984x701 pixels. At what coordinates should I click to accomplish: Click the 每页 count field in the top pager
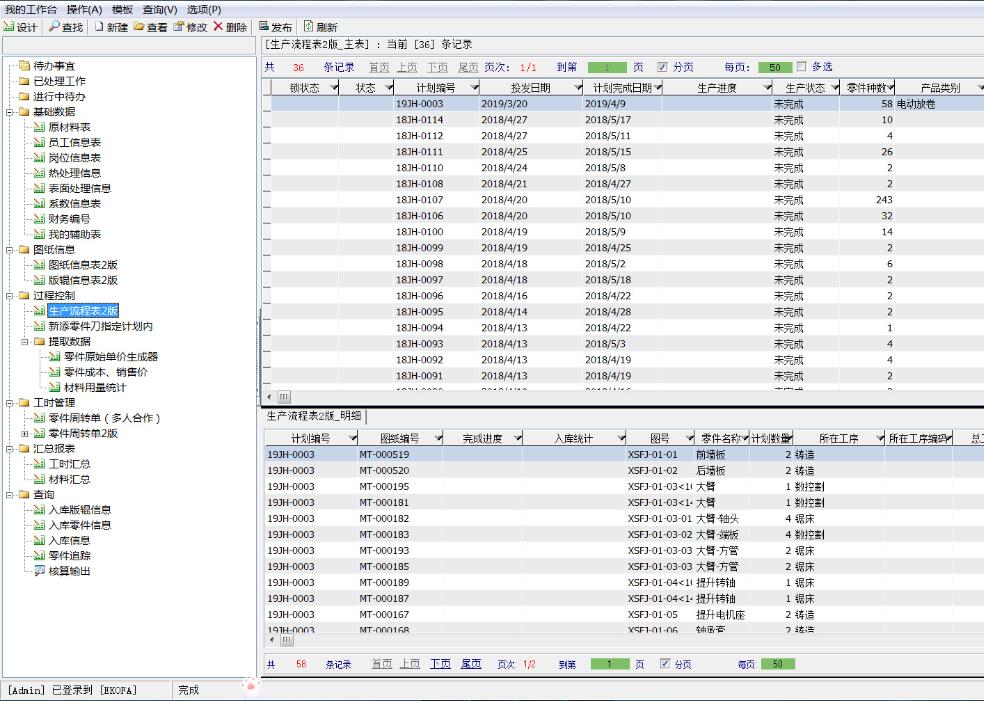pyautogui.click(x=774, y=67)
